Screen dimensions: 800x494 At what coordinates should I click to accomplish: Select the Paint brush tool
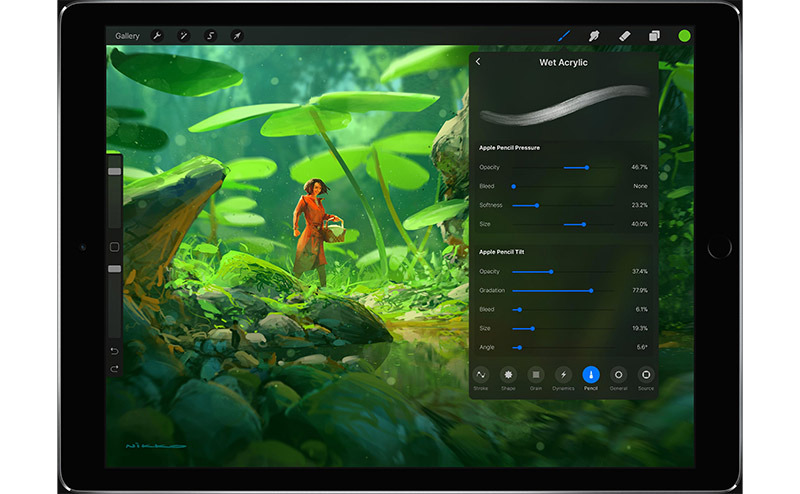(564, 36)
